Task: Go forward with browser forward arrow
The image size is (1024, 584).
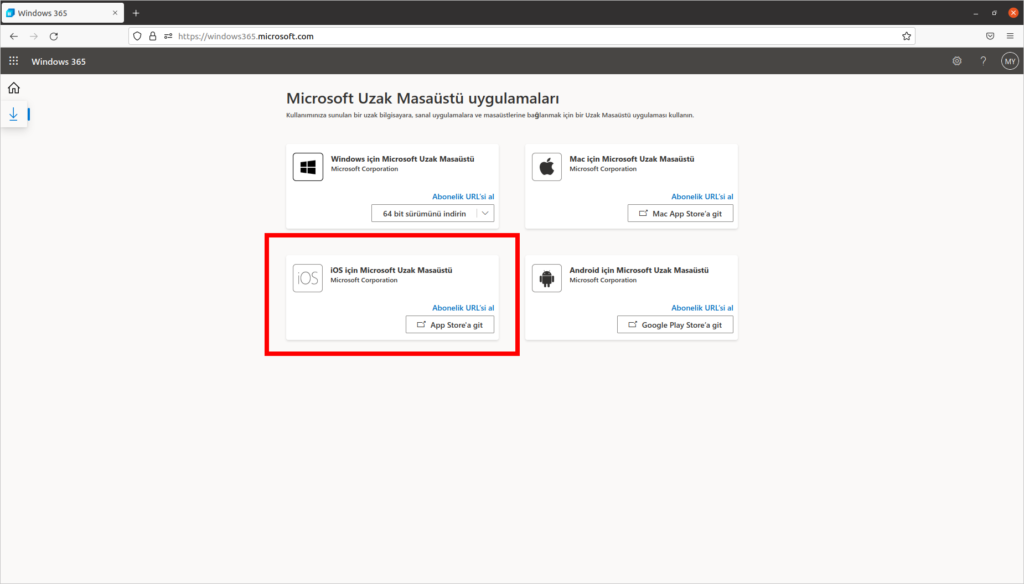Action: coord(33,37)
